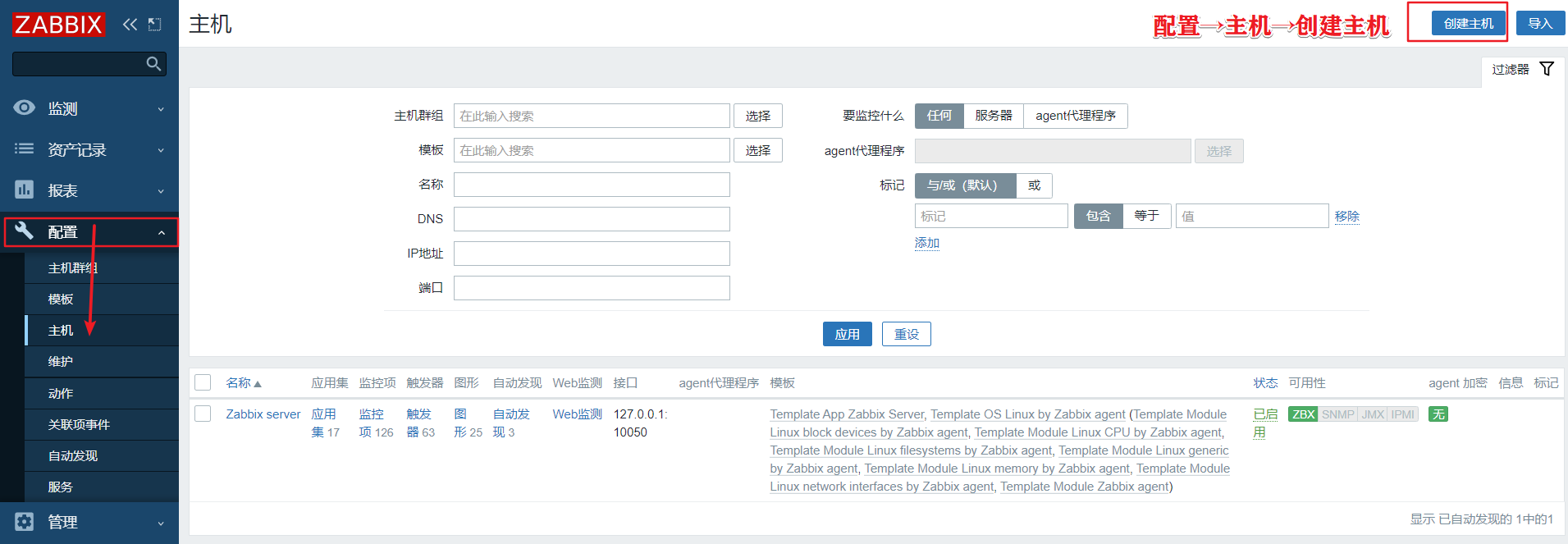Set tag operator to 等于
The image size is (1568, 544).
[1147, 216]
